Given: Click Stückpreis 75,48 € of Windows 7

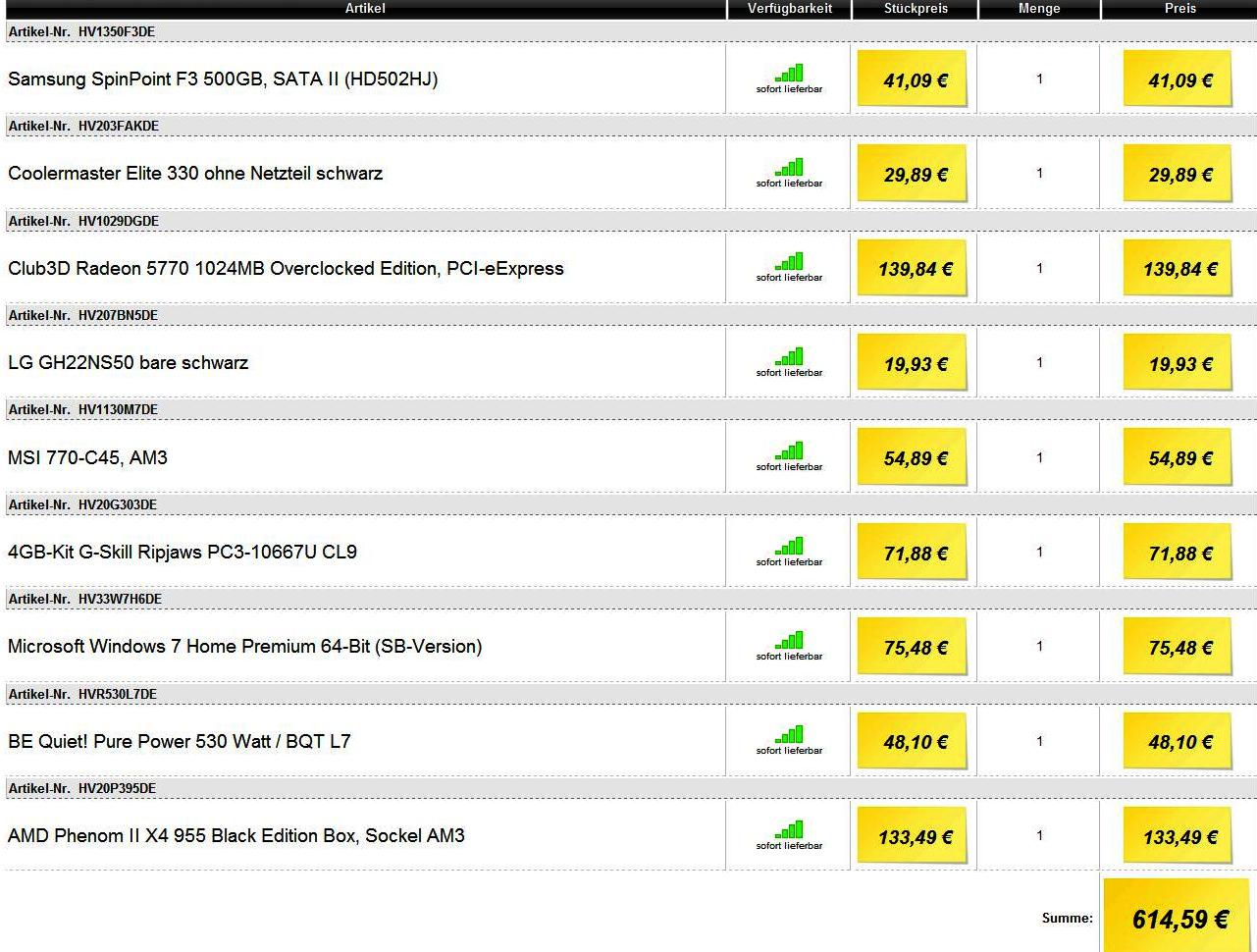Looking at the screenshot, I should pos(913,647).
